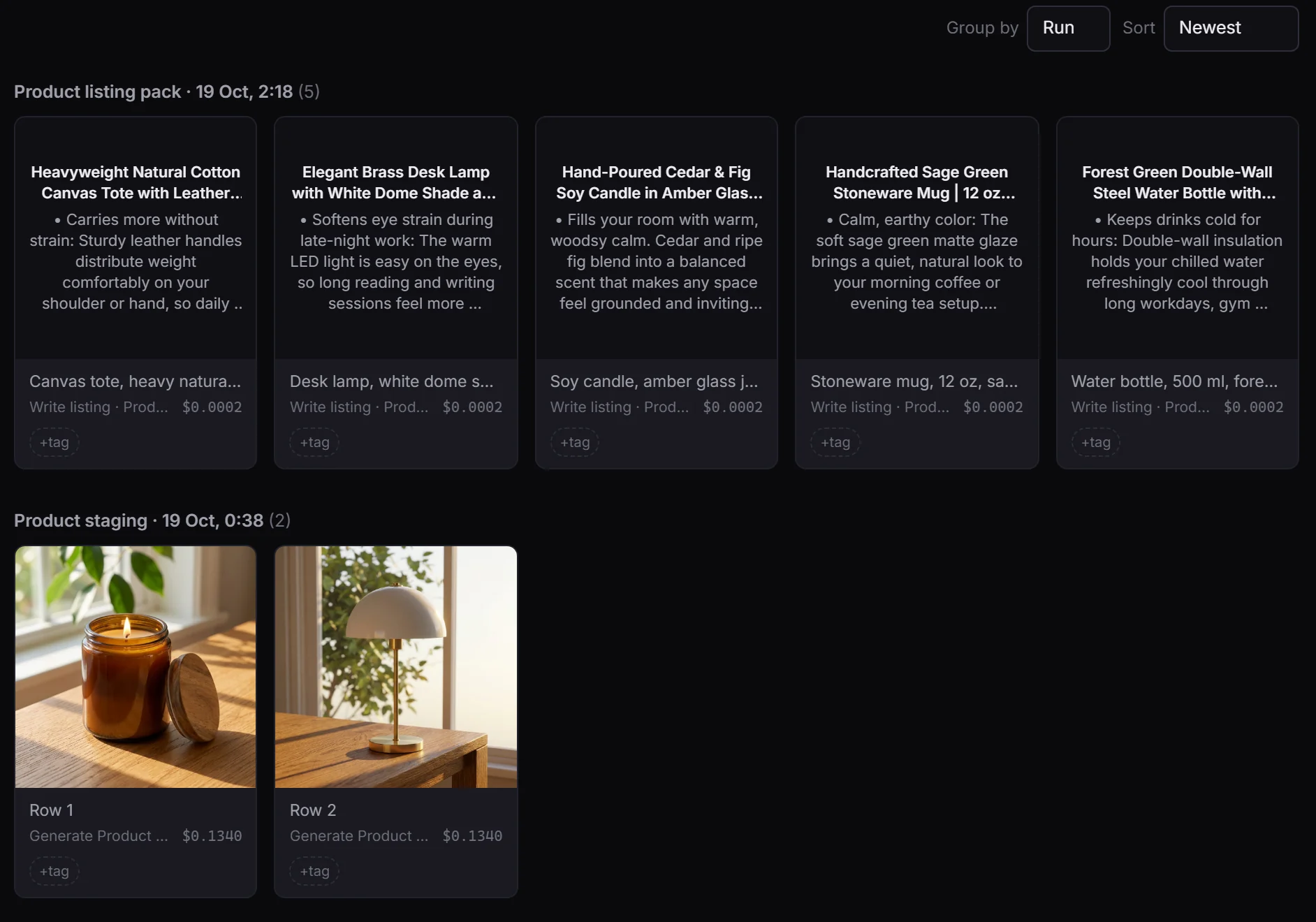Click 'Write listing · Prod...' under Soy candle

(x=620, y=407)
